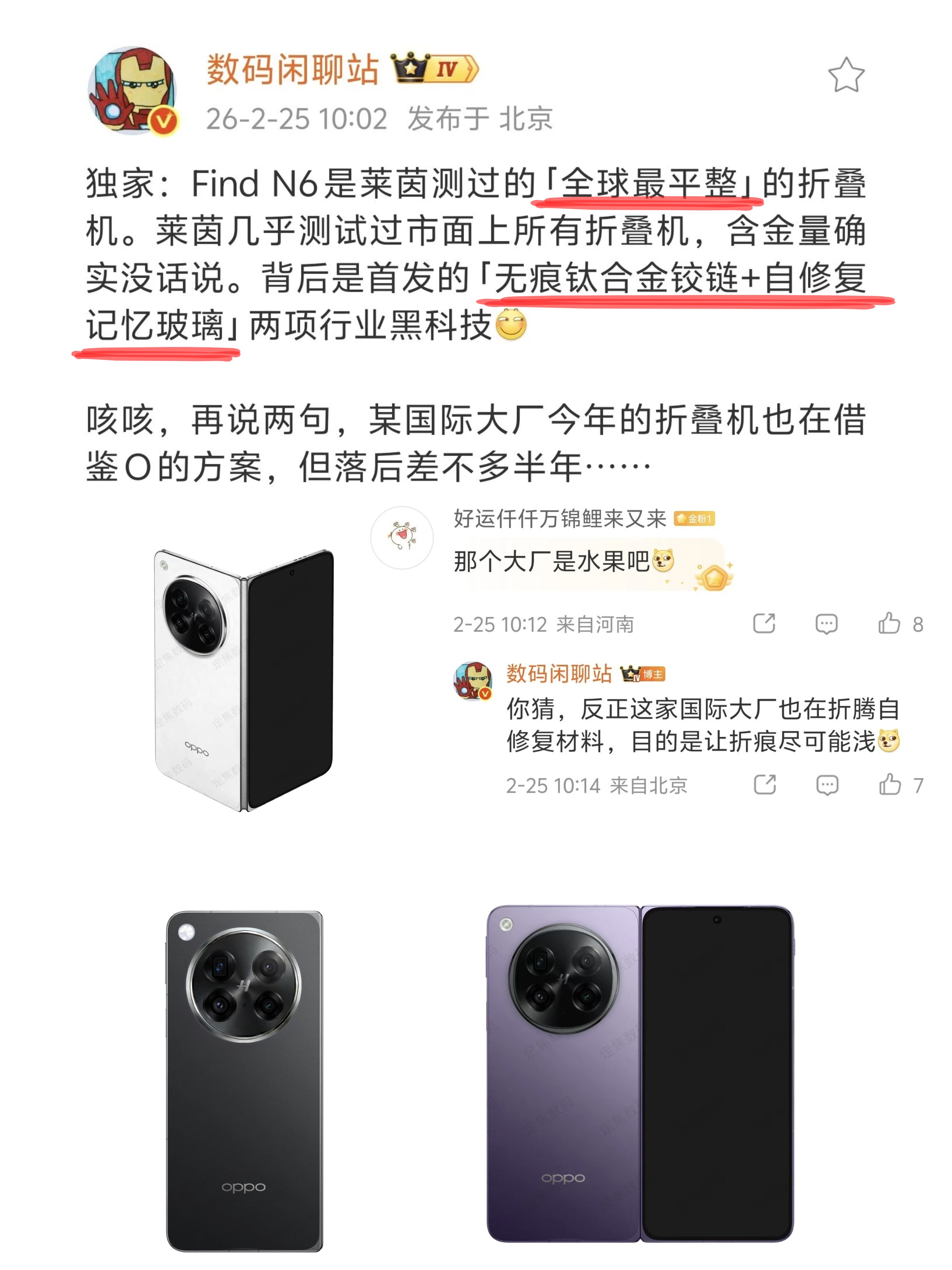Share the blogger's reply from 北京

[x=764, y=784]
